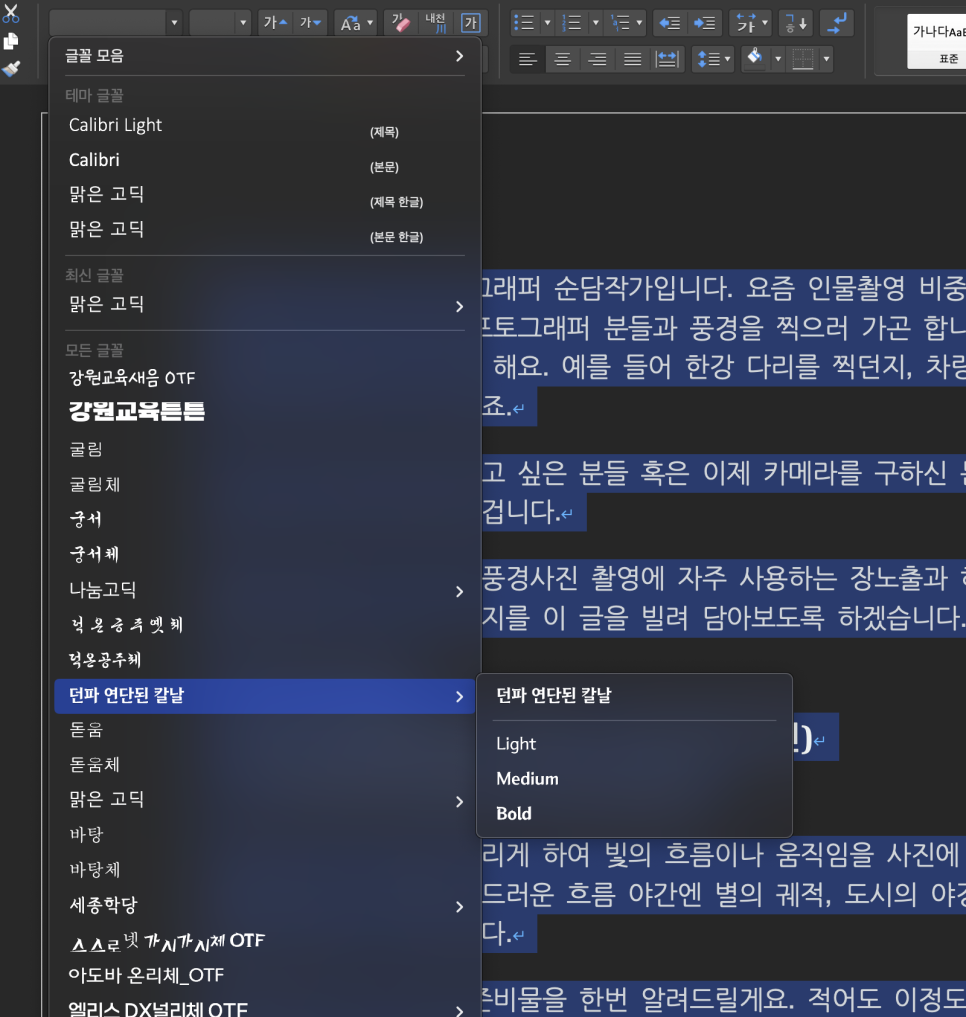The height and width of the screenshot is (1017, 966).
Task: Click the Format Painter brush icon
Action: [11, 68]
